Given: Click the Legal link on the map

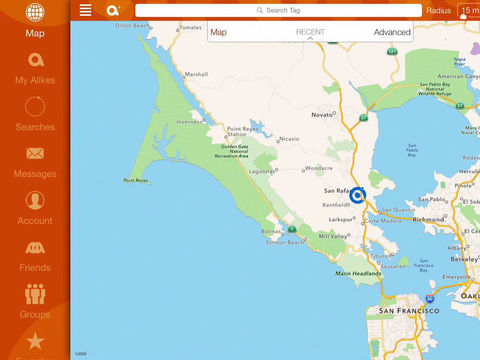Looking at the screenshot, I should (81, 354).
